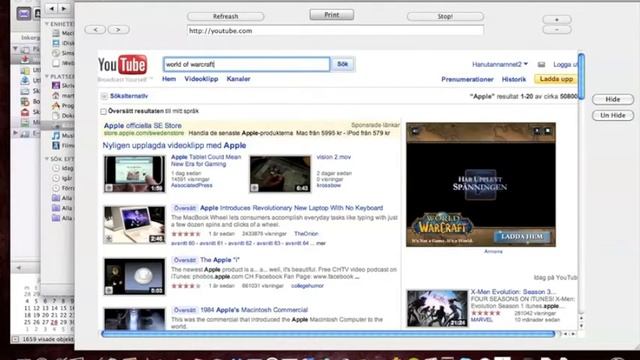Open the AssociatedPress uploader link
The width and height of the screenshot is (640, 360).
(191, 185)
